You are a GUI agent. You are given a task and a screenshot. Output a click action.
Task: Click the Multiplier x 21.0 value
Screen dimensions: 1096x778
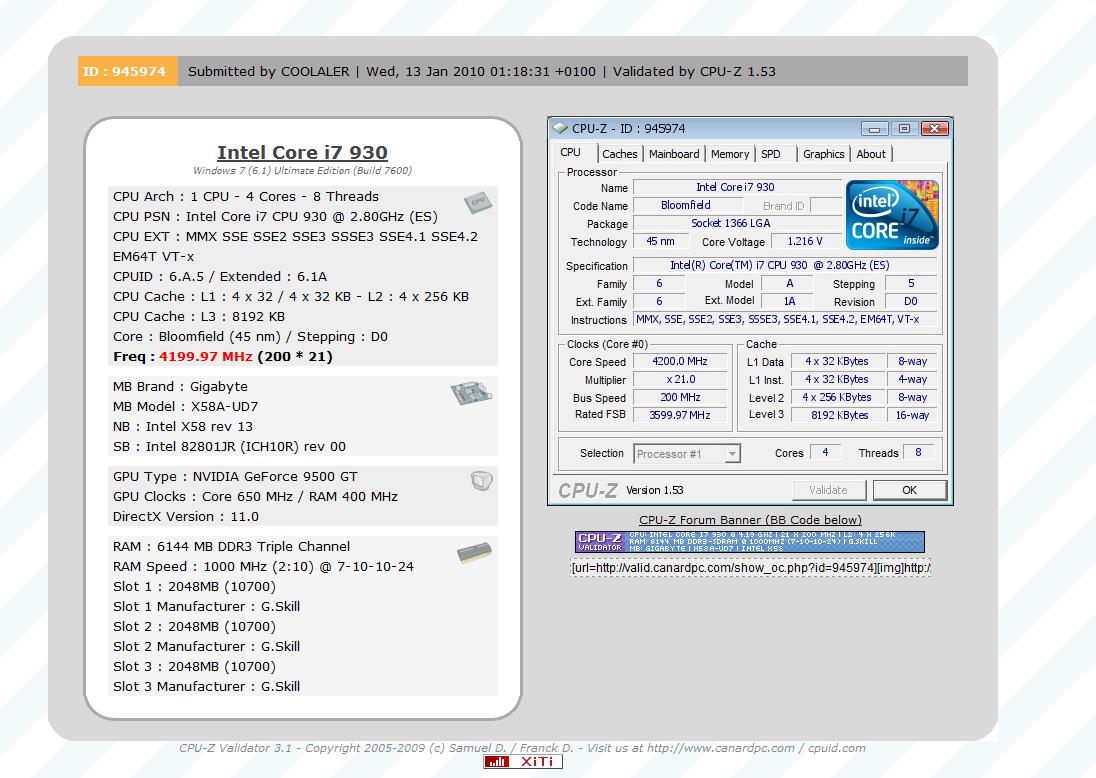pos(679,380)
